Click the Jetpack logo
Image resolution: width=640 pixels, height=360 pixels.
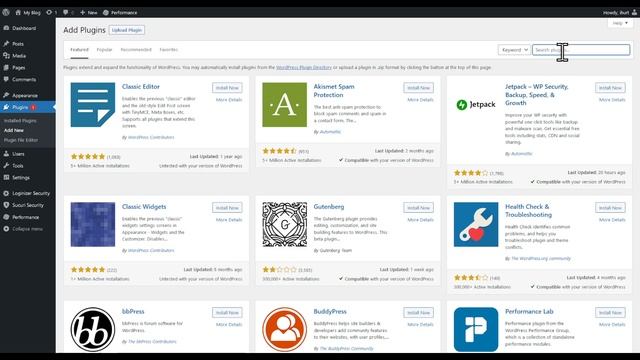coord(476,104)
